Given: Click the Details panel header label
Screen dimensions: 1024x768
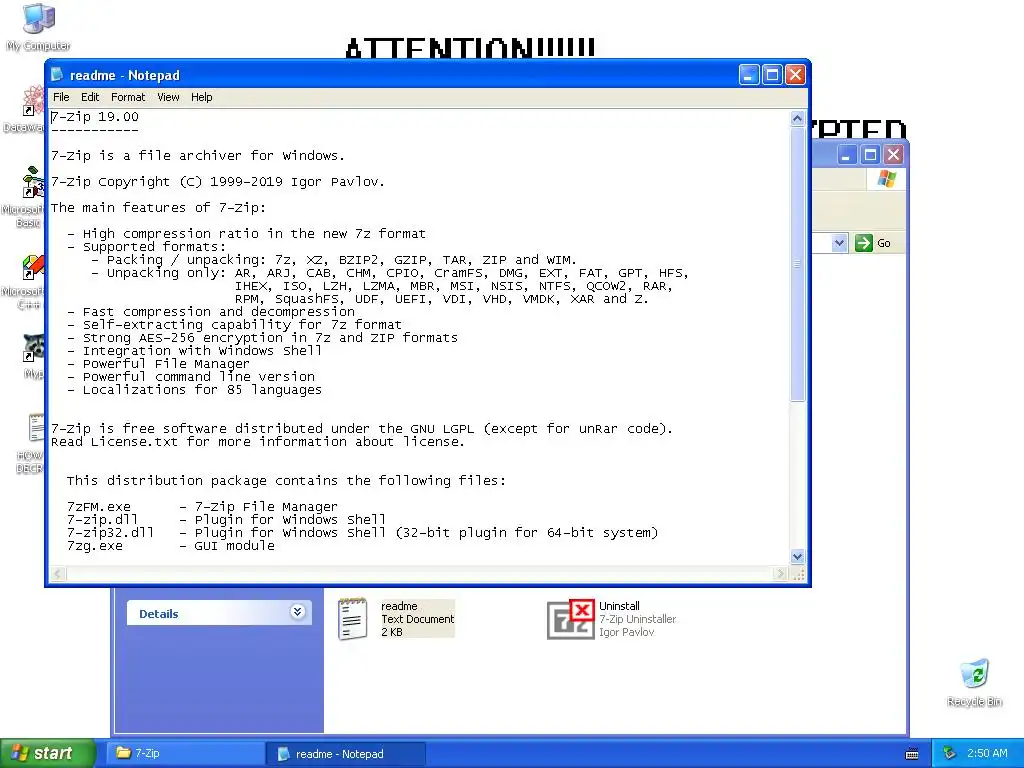Looking at the screenshot, I should [x=159, y=613].
